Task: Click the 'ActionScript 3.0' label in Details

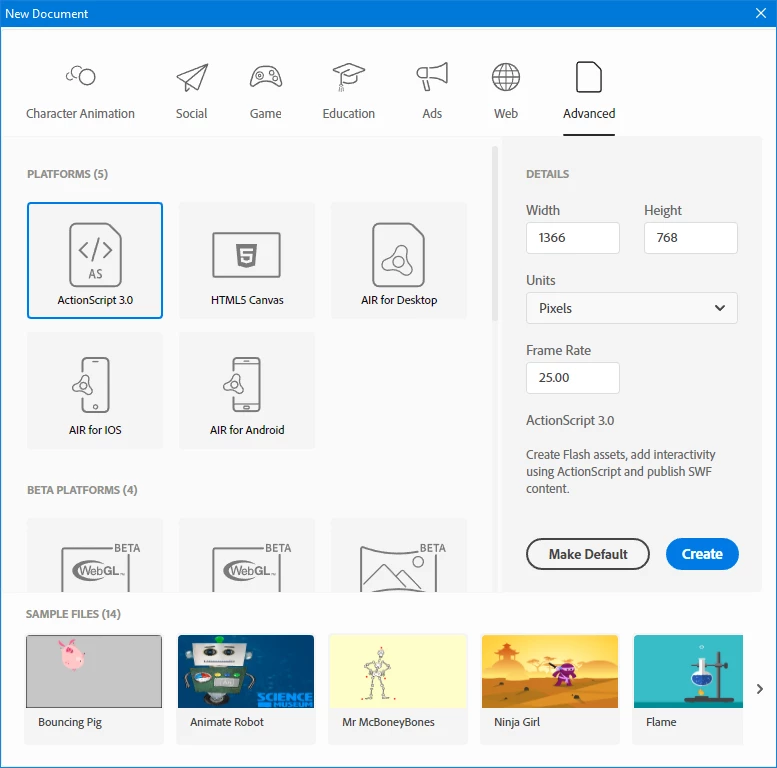Action: [570, 421]
